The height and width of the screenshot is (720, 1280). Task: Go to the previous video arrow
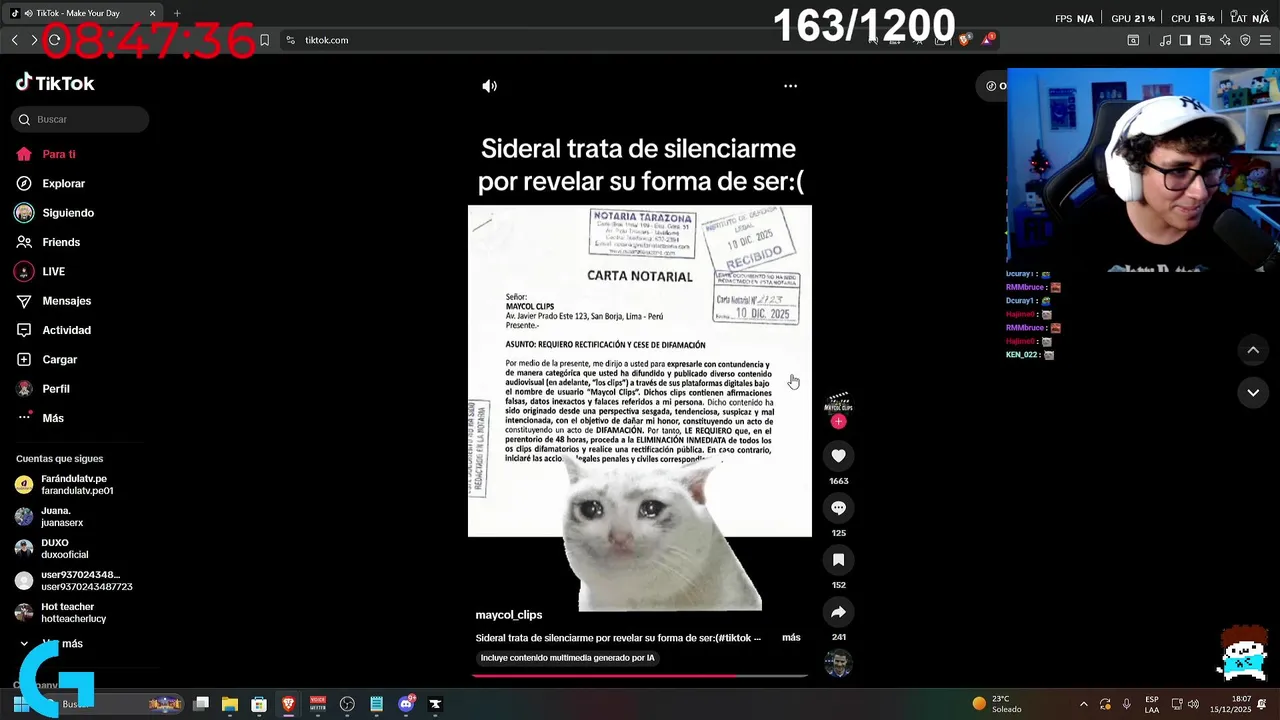(x=1253, y=350)
